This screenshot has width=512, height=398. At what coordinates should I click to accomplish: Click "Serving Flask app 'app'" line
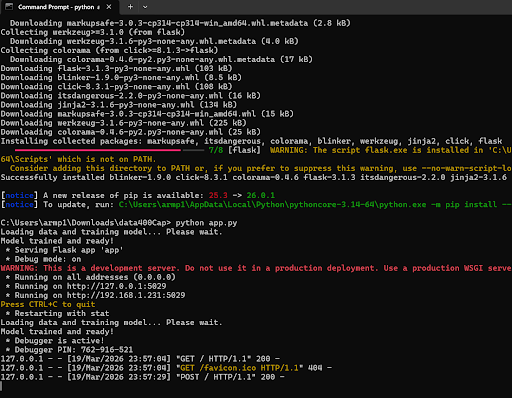tap(64, 250)
